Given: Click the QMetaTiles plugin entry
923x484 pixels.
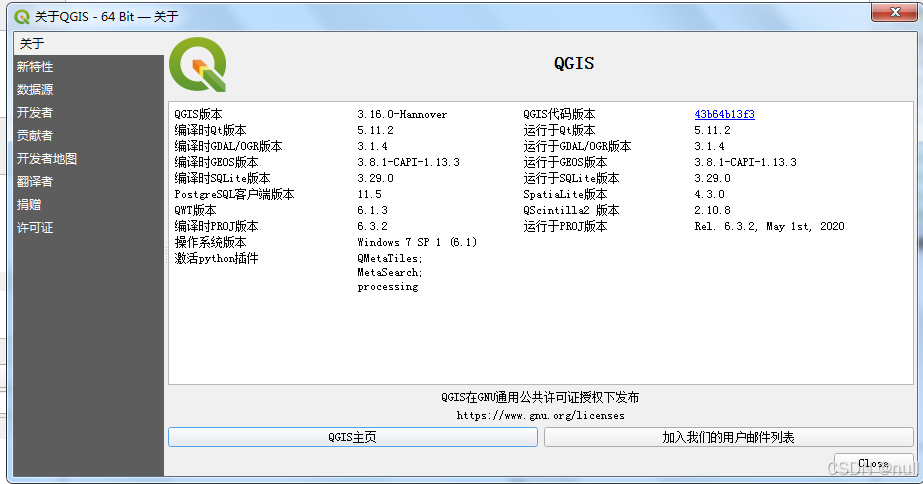Looking at the screenshot, I should pyautogui.click(x=390, y=258).
